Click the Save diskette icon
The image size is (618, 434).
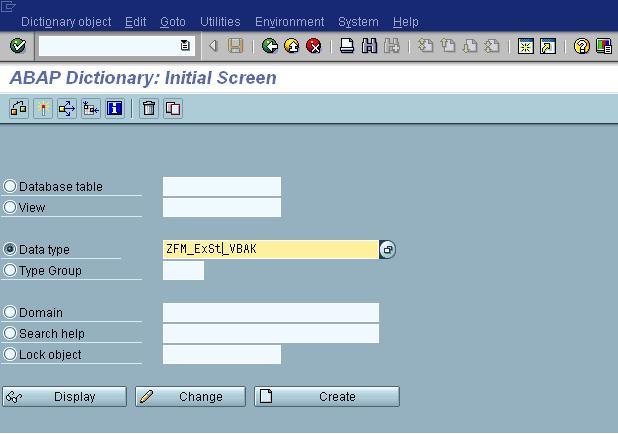pyautogui.click(x=235, y=46)
